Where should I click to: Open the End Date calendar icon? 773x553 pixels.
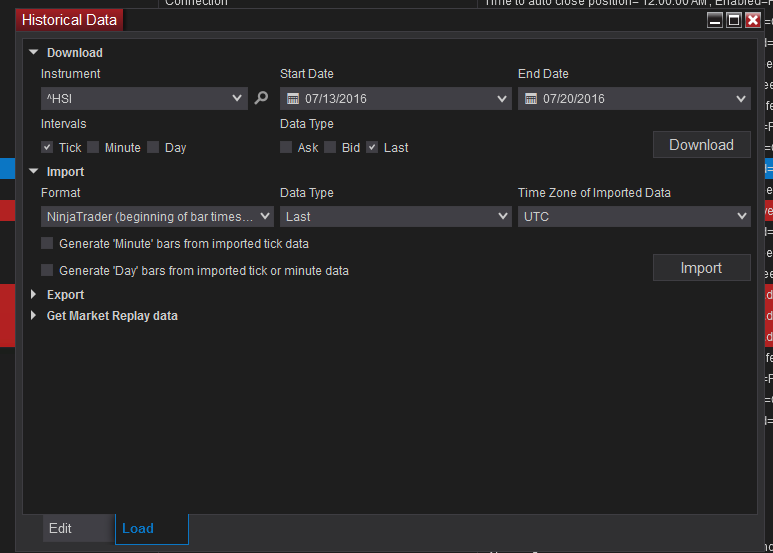[531, 99]
